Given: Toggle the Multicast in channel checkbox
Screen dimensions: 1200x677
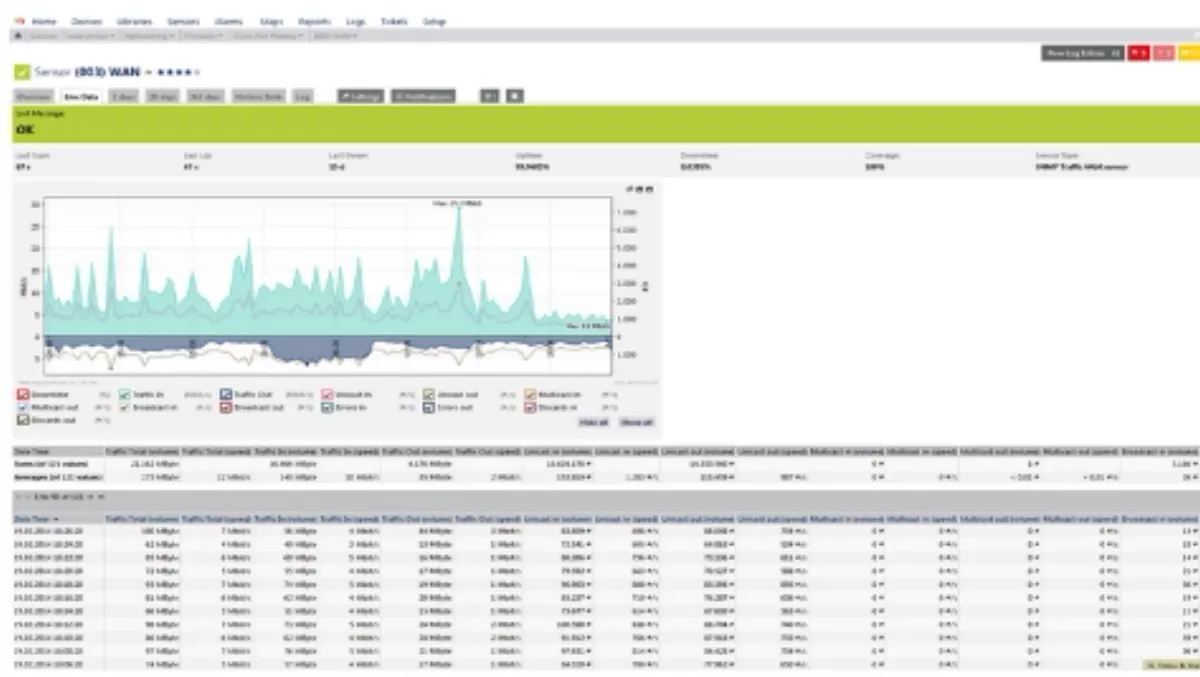Looking at the screenshot, I should click(x=530, y=395).
